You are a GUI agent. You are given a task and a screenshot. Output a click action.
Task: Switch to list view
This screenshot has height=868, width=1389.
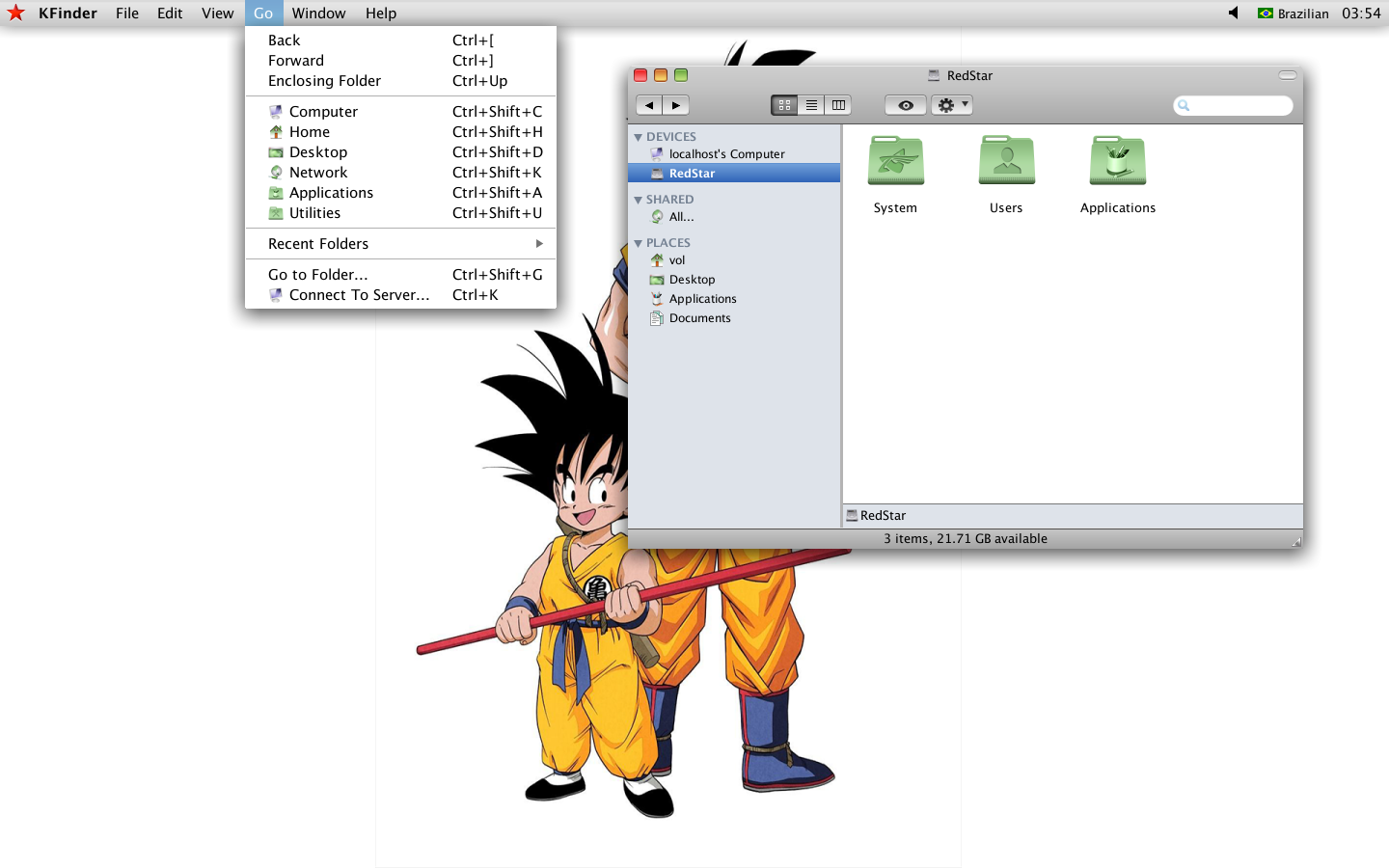[811, 105]
